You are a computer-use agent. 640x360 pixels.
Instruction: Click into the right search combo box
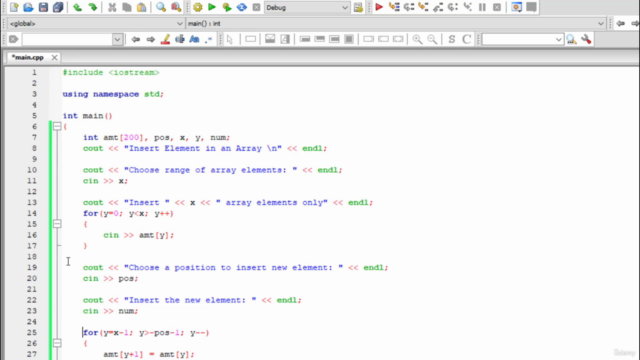518,40
